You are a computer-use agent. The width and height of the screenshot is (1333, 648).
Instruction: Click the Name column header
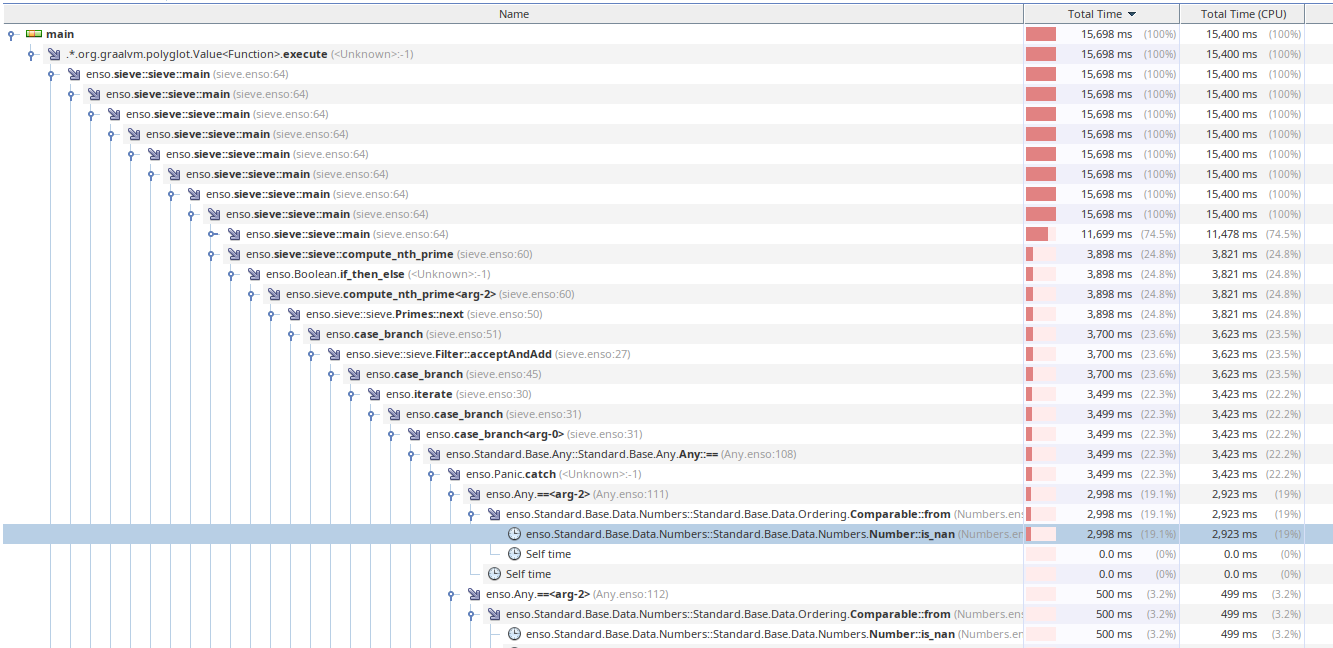(513, 13)
